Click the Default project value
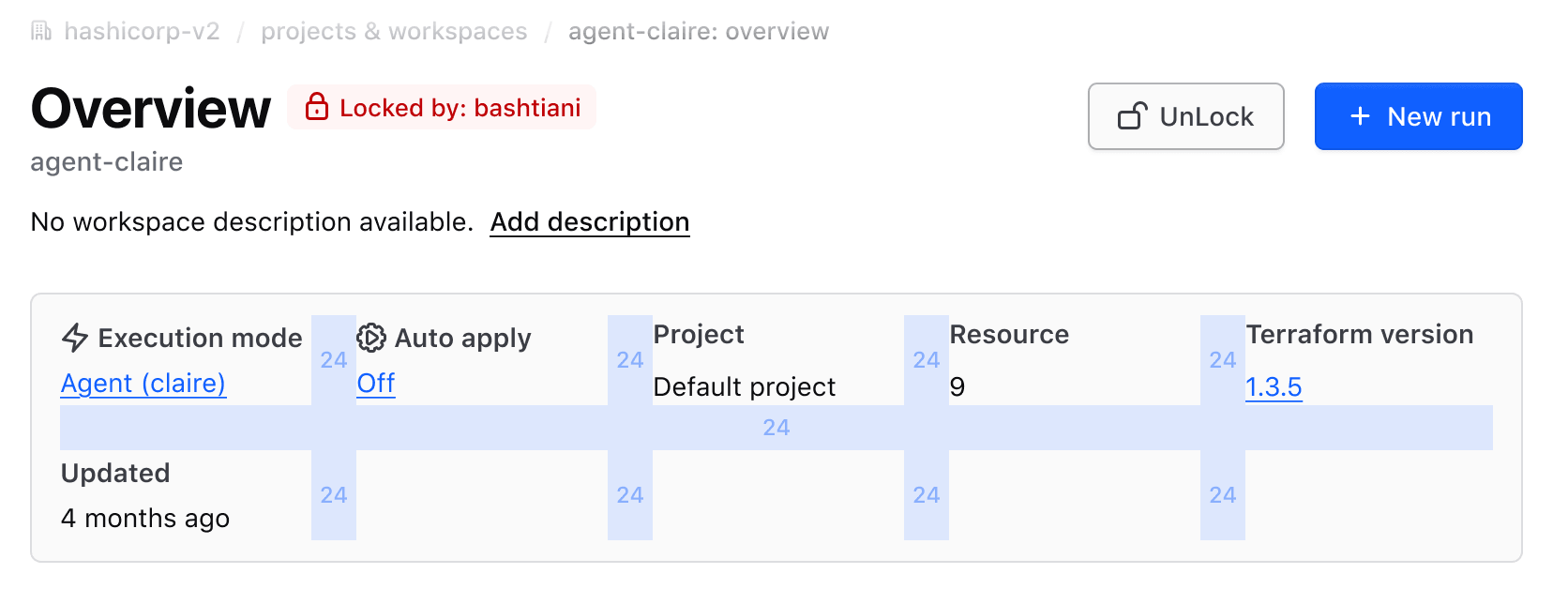The image size is (1568, 589). point(745,387)
